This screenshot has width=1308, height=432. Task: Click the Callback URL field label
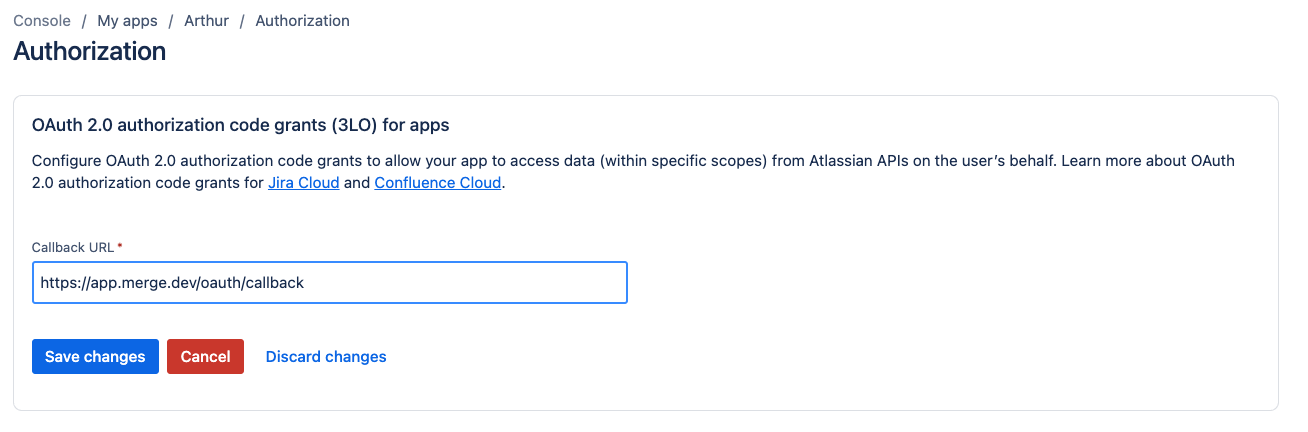73,247
